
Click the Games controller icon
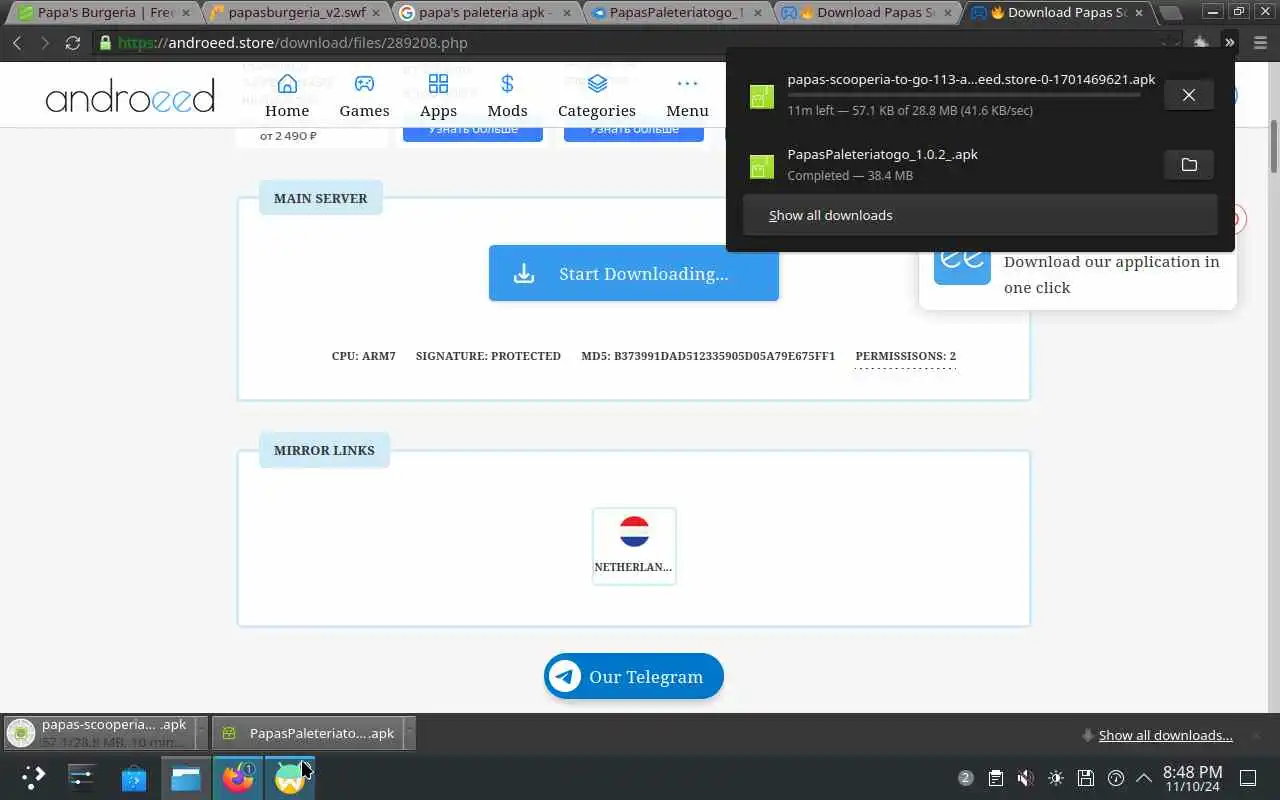point(364,83)
